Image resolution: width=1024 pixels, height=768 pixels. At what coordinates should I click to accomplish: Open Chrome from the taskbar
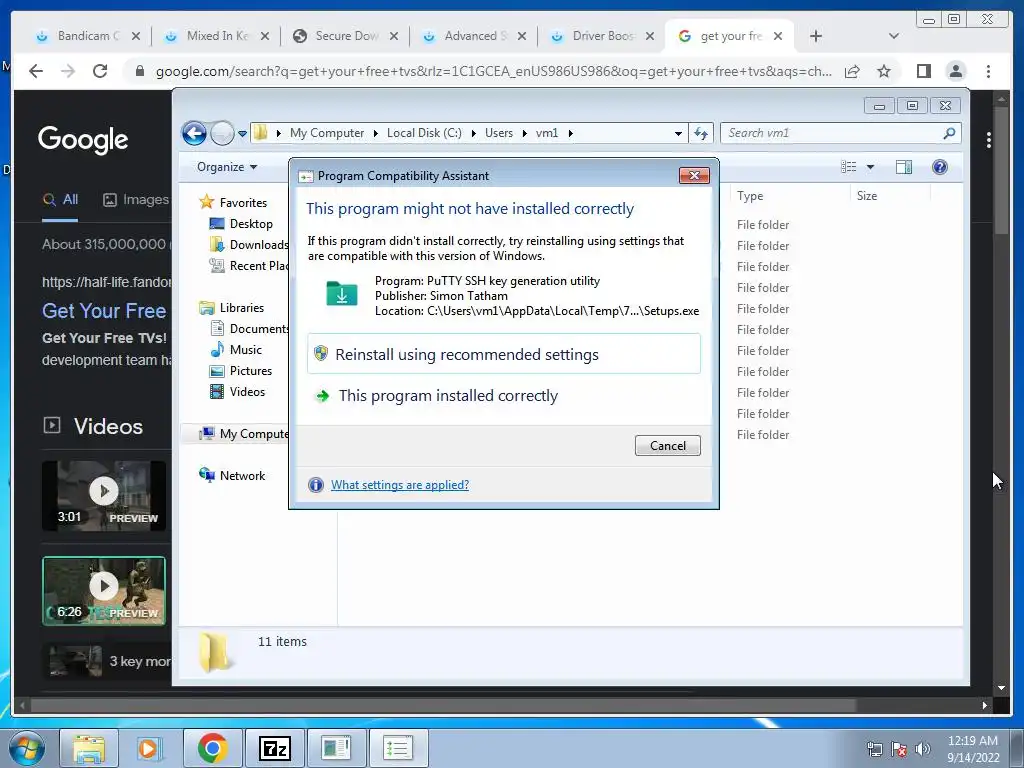tap(212, 748)
